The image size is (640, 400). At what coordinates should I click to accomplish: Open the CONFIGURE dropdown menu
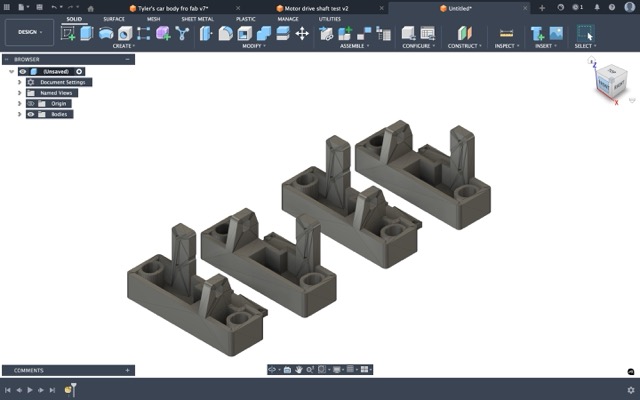(418, 46)
